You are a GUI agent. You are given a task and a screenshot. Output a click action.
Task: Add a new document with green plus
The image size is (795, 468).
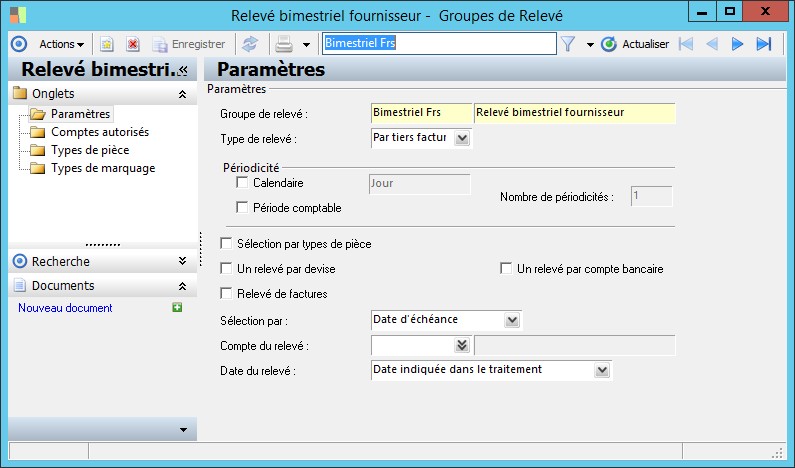pos(177,308)
